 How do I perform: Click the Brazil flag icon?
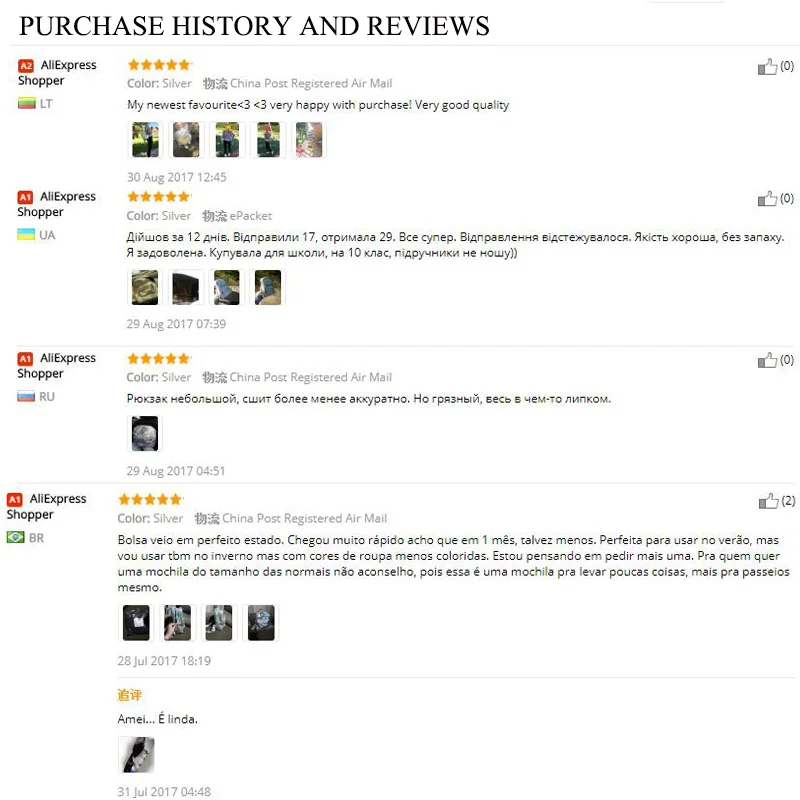(15, 537)
